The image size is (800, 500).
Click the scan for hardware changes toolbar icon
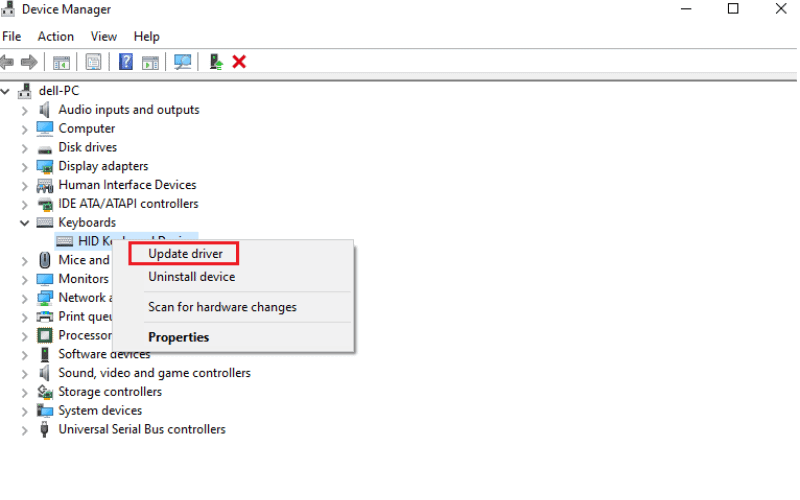pos(182,62)
